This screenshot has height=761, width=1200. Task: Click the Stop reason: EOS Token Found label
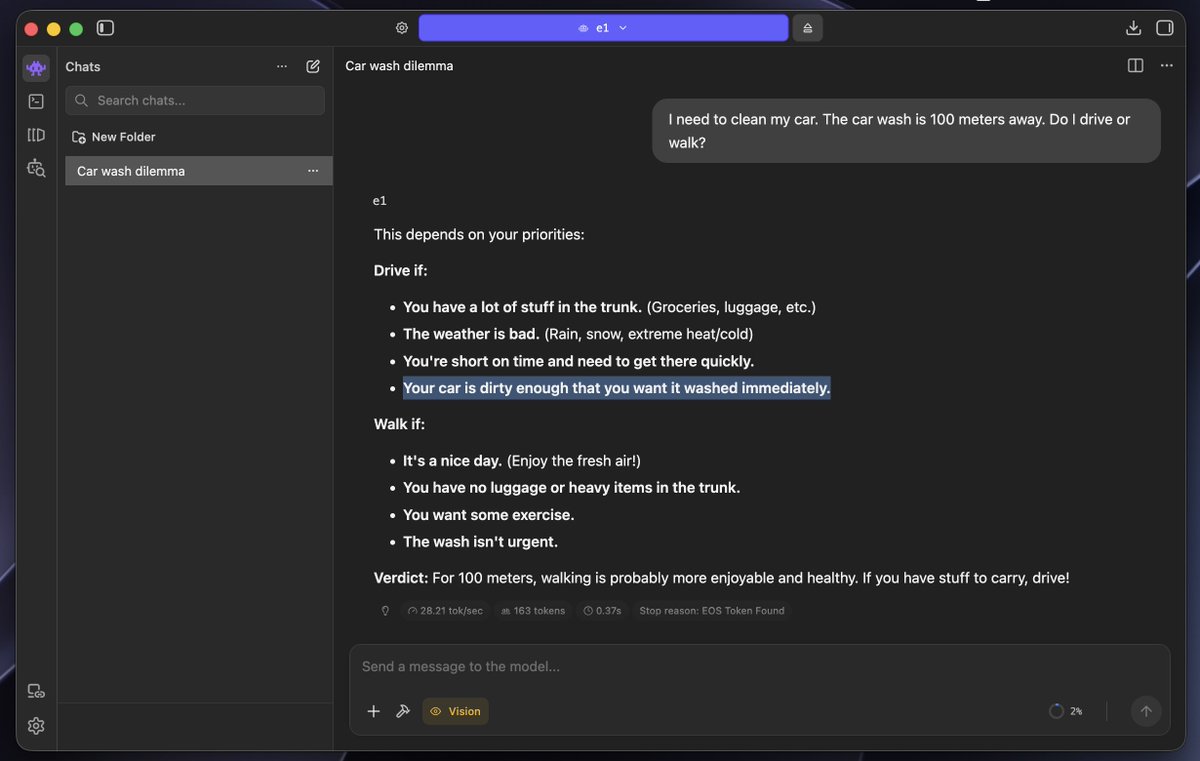712,610
